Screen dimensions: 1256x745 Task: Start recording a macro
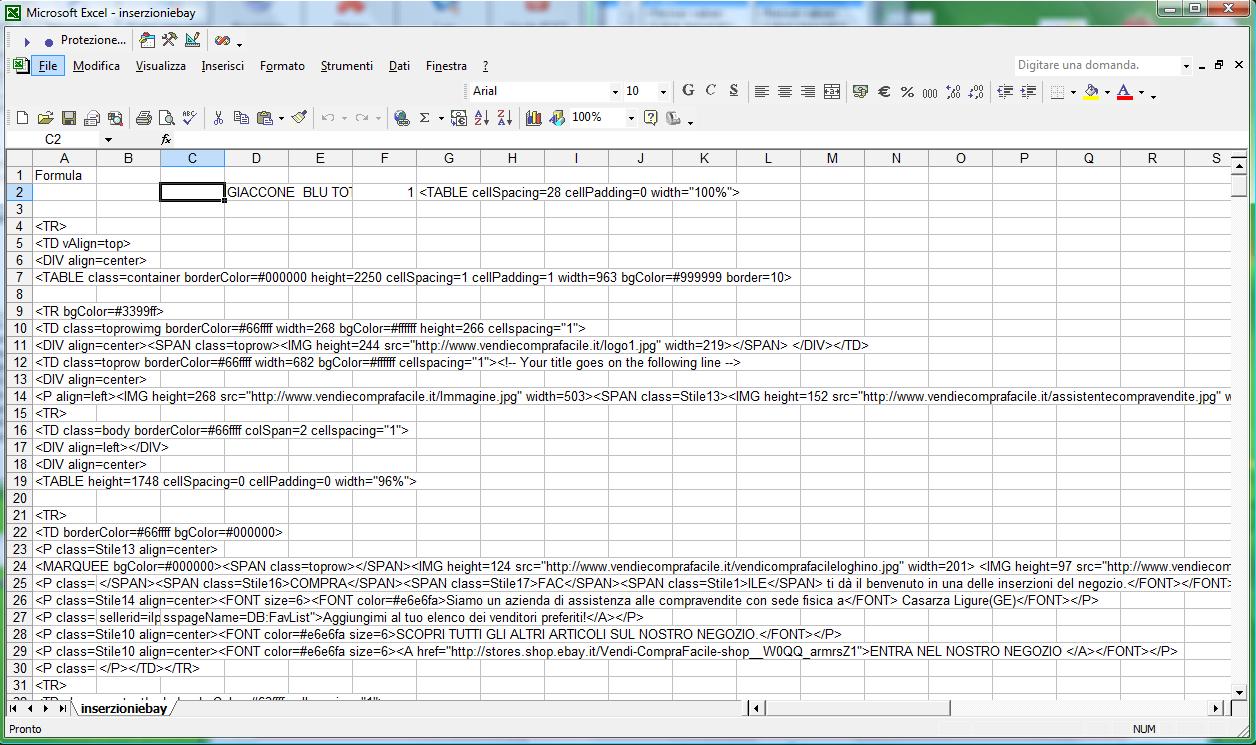click(x=48, y=42)
